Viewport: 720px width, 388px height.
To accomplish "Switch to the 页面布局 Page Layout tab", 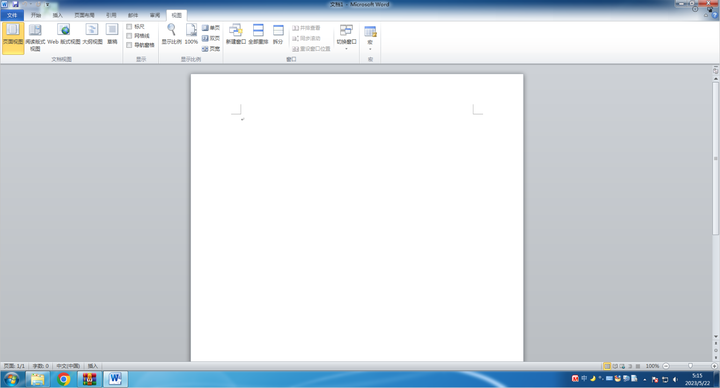I will pyautogui.click(x=84, y=15).
